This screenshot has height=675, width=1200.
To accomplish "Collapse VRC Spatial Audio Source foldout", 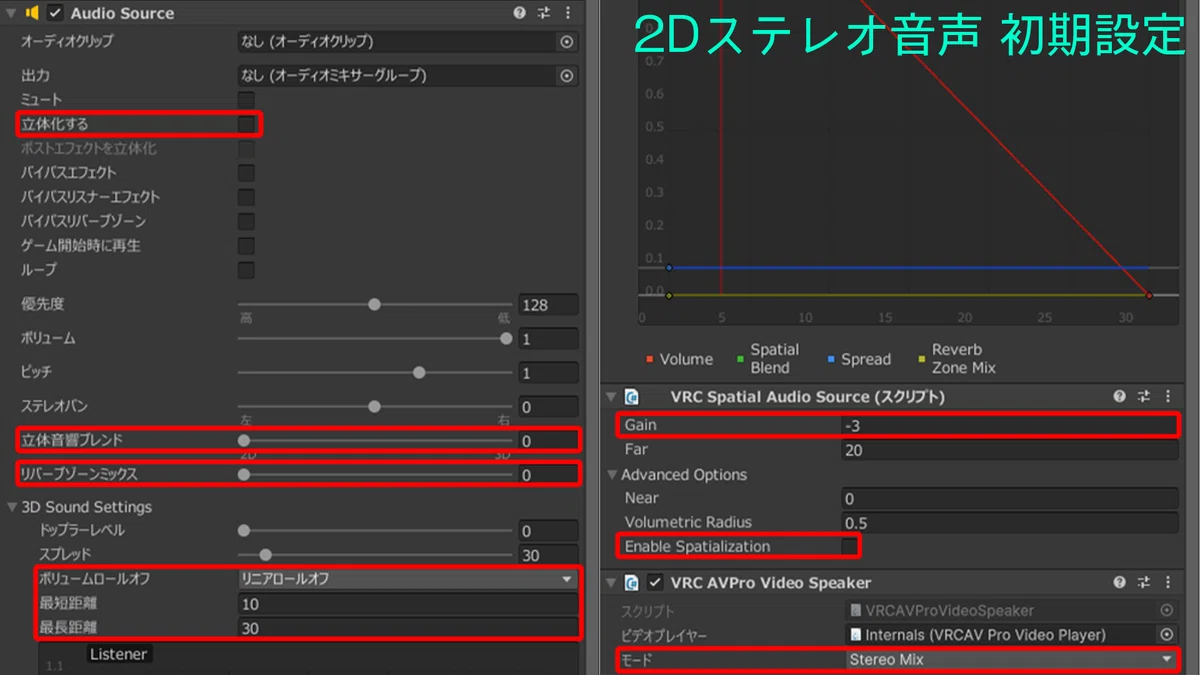I will point(611,397).
